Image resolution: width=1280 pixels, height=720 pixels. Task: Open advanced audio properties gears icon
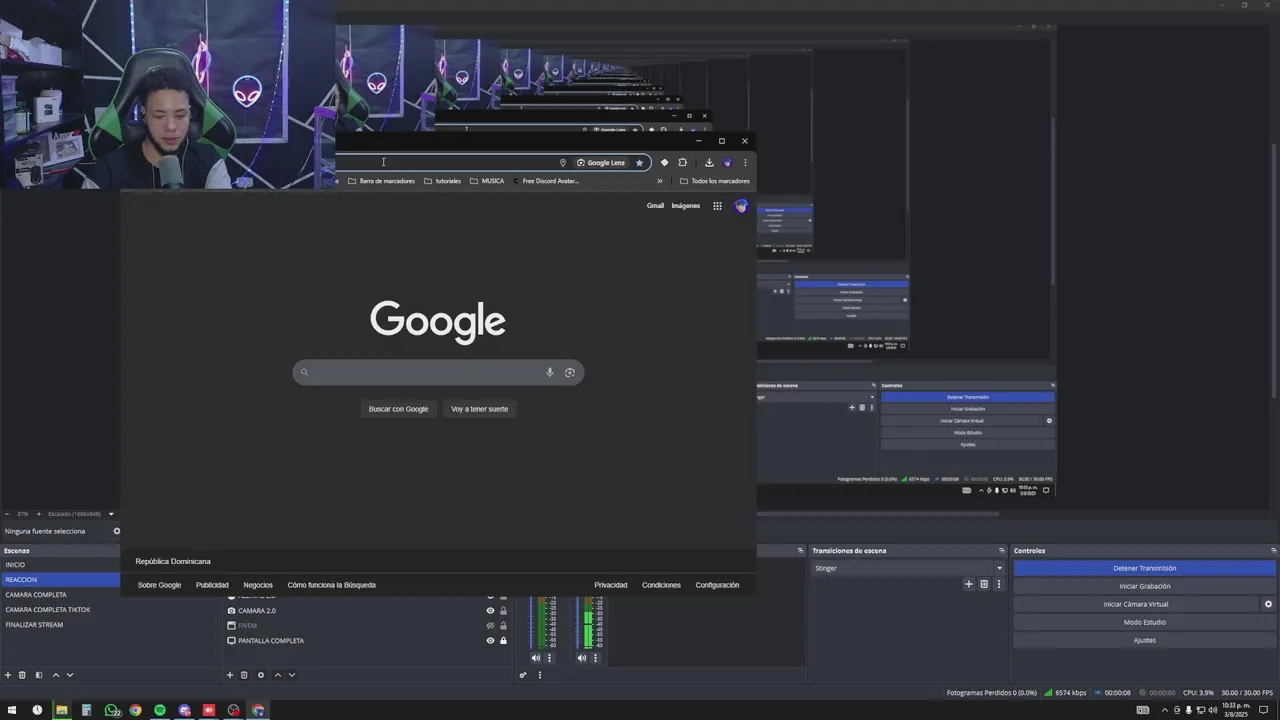coord(523,675)
